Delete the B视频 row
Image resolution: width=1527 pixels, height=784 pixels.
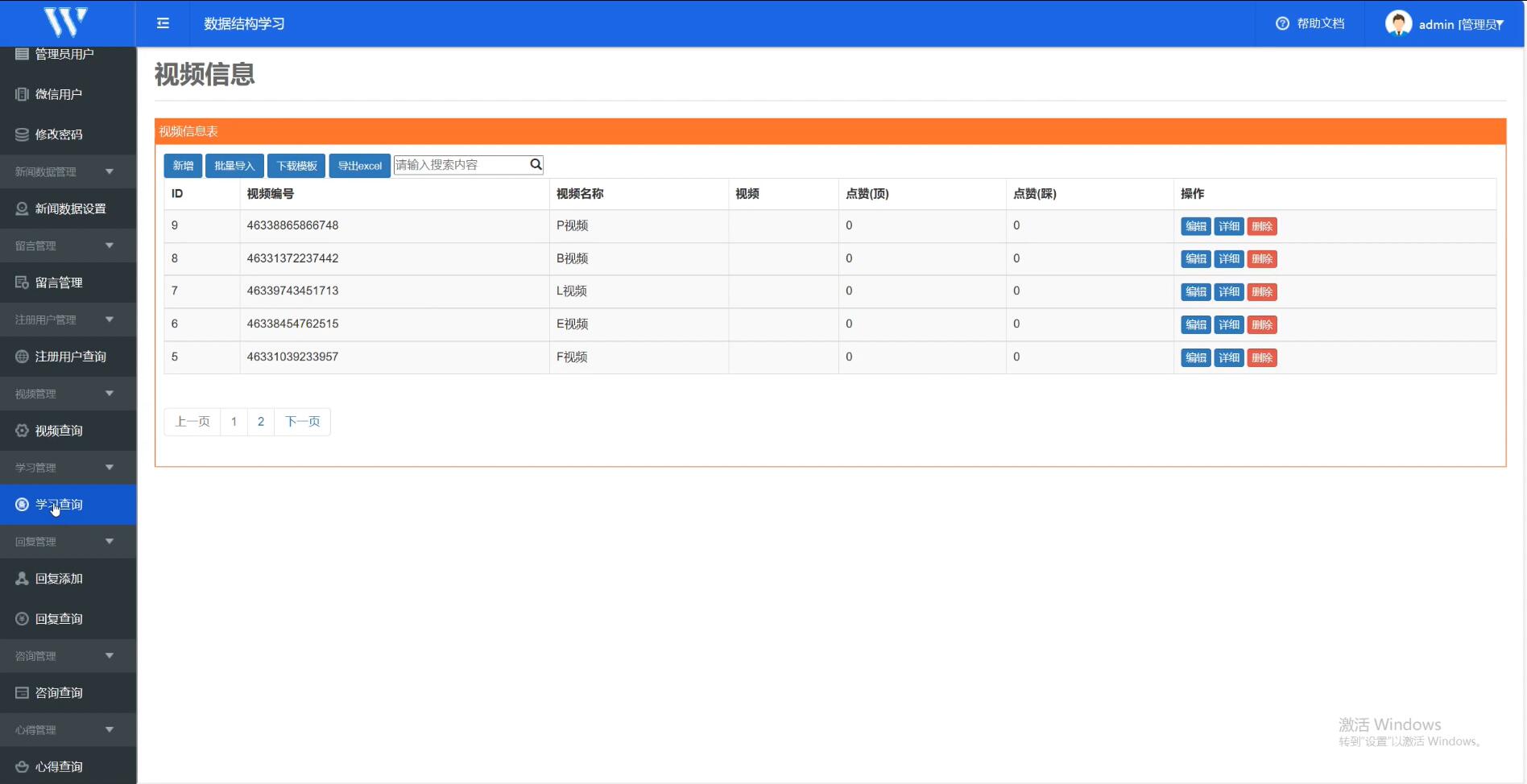pos(1262,259)
